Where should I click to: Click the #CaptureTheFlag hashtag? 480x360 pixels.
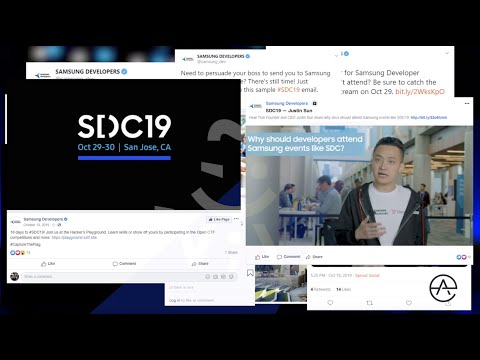[25, 244]
